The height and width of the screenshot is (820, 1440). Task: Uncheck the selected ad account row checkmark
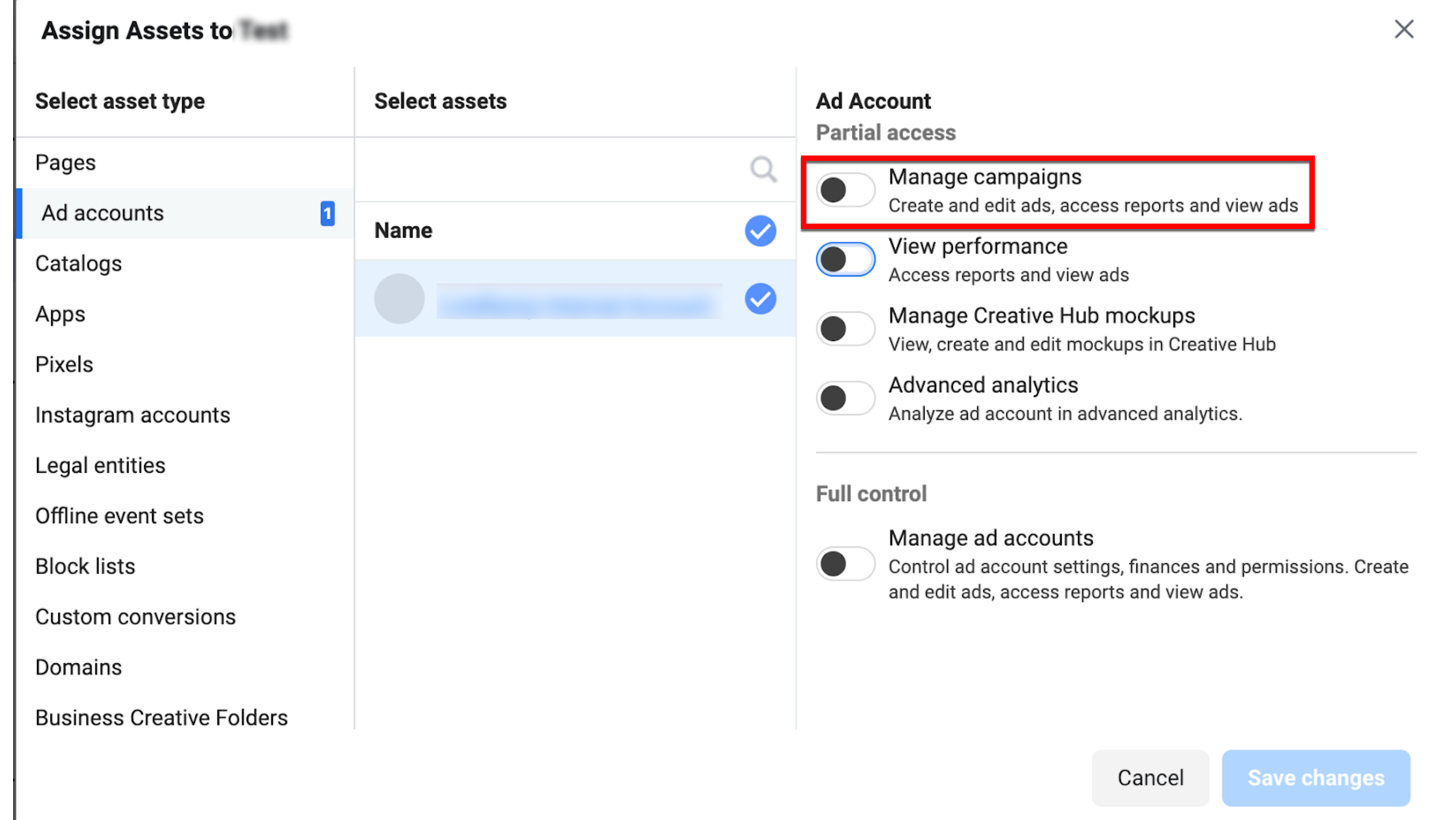pyautogui.click(x=761, y=298)
